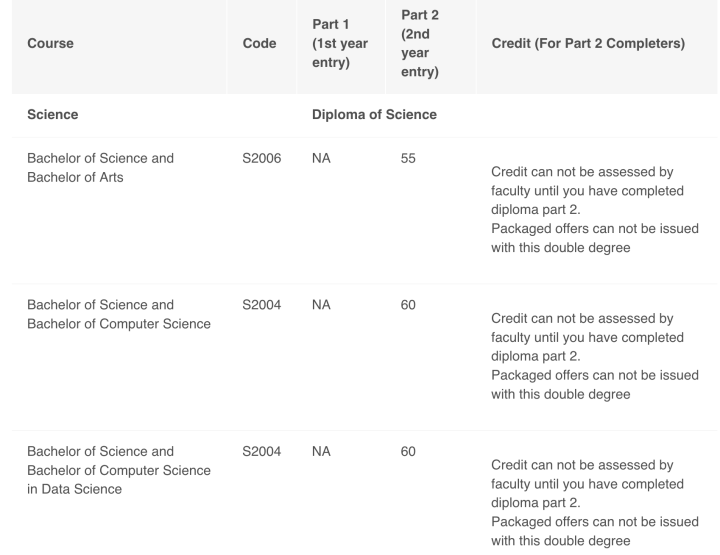Click the Credit (For Part 2 Completers) header
Viewport: 720px width, 555px height.
(x=588, y=43)
